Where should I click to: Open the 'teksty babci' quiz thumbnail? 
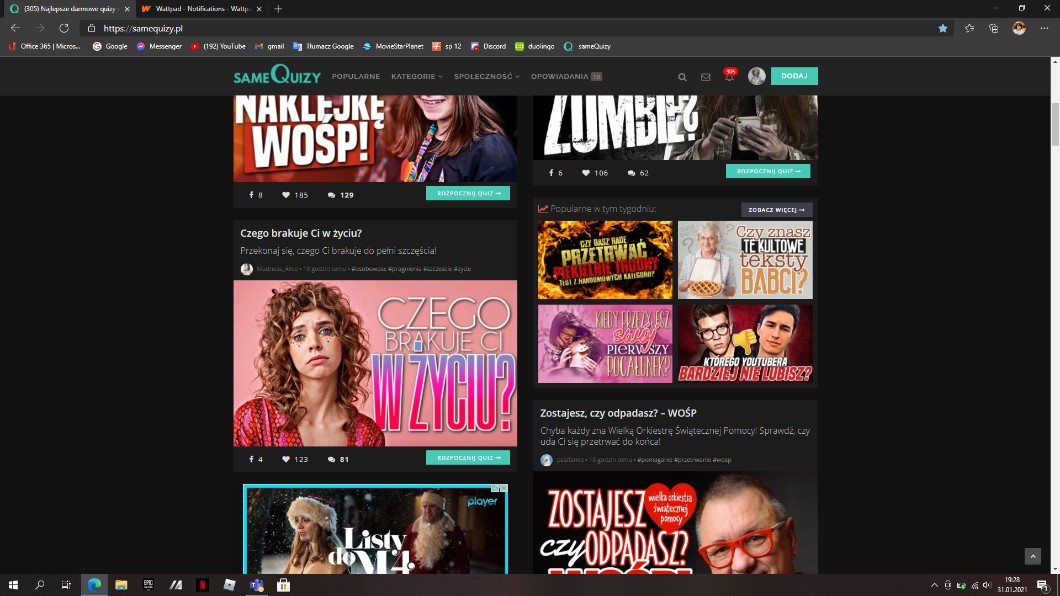click(x=745, y=260)
